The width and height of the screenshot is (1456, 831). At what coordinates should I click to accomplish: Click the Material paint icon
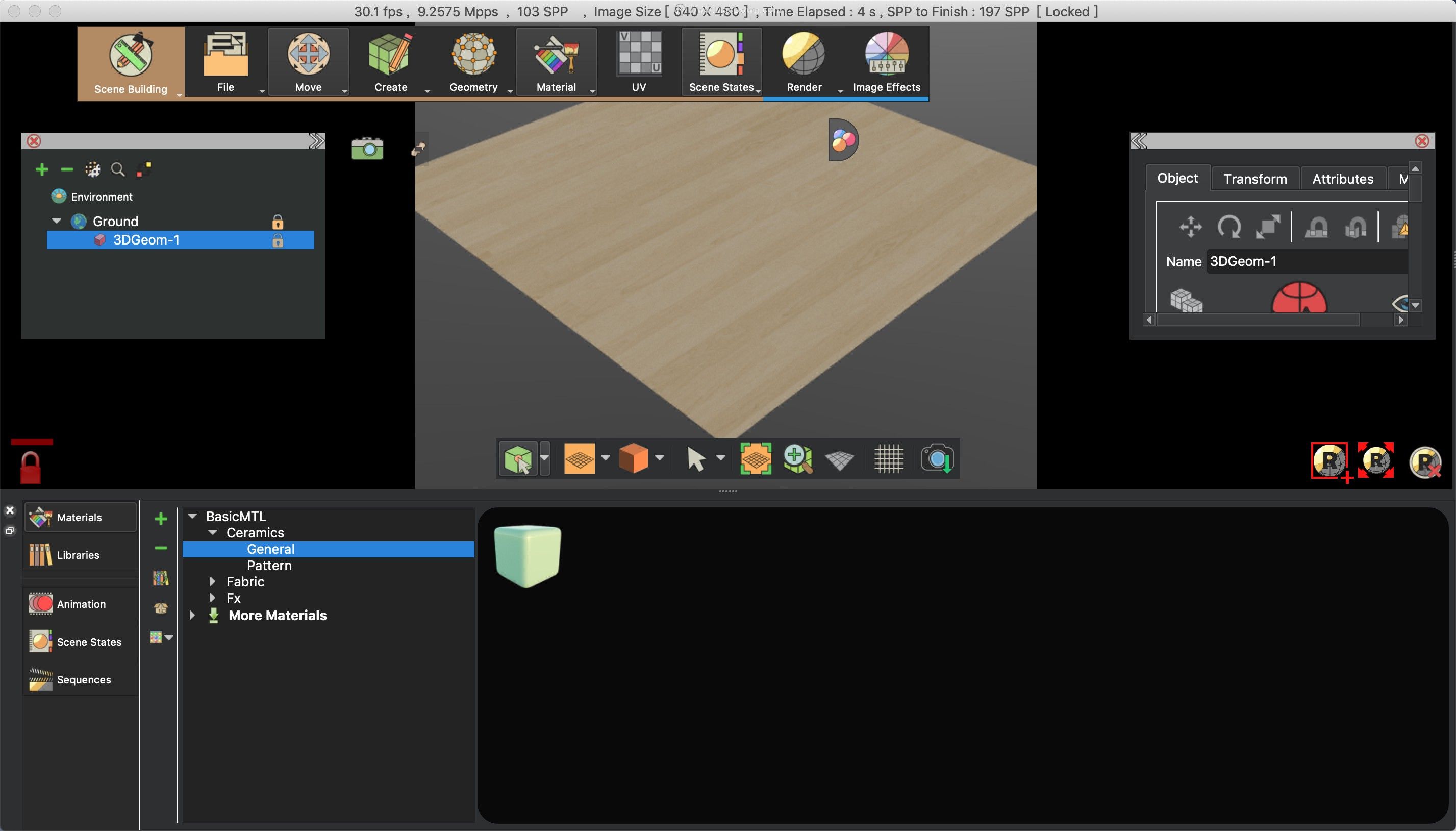[556, 55]
